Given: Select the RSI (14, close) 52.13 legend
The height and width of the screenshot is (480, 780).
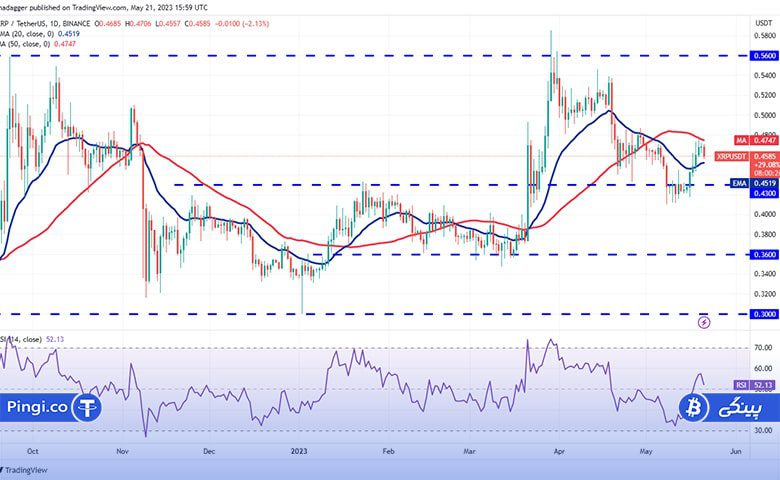Looking at the screenshot, I should (x=32, y=339).
